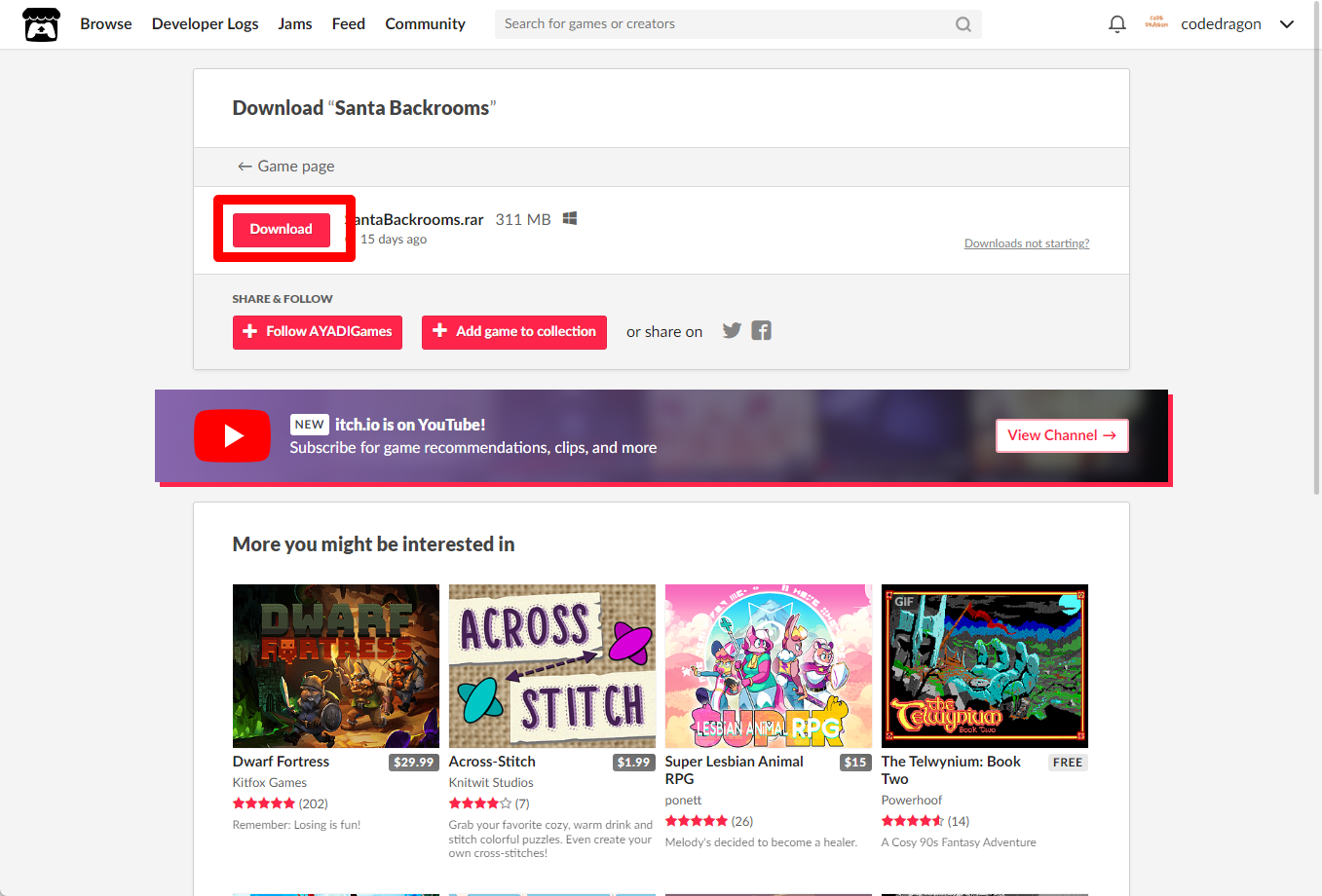
Task: Click the $15 price tag
Action: 855,763
